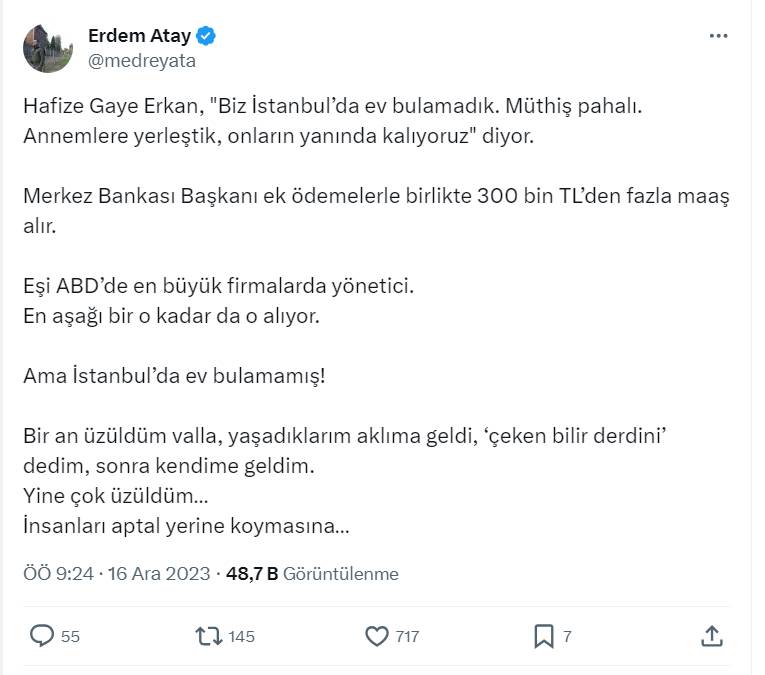This screenshot has width=765, height=675.
Task: Click the 16 Ara 2023 date
Action: (158, 574)
